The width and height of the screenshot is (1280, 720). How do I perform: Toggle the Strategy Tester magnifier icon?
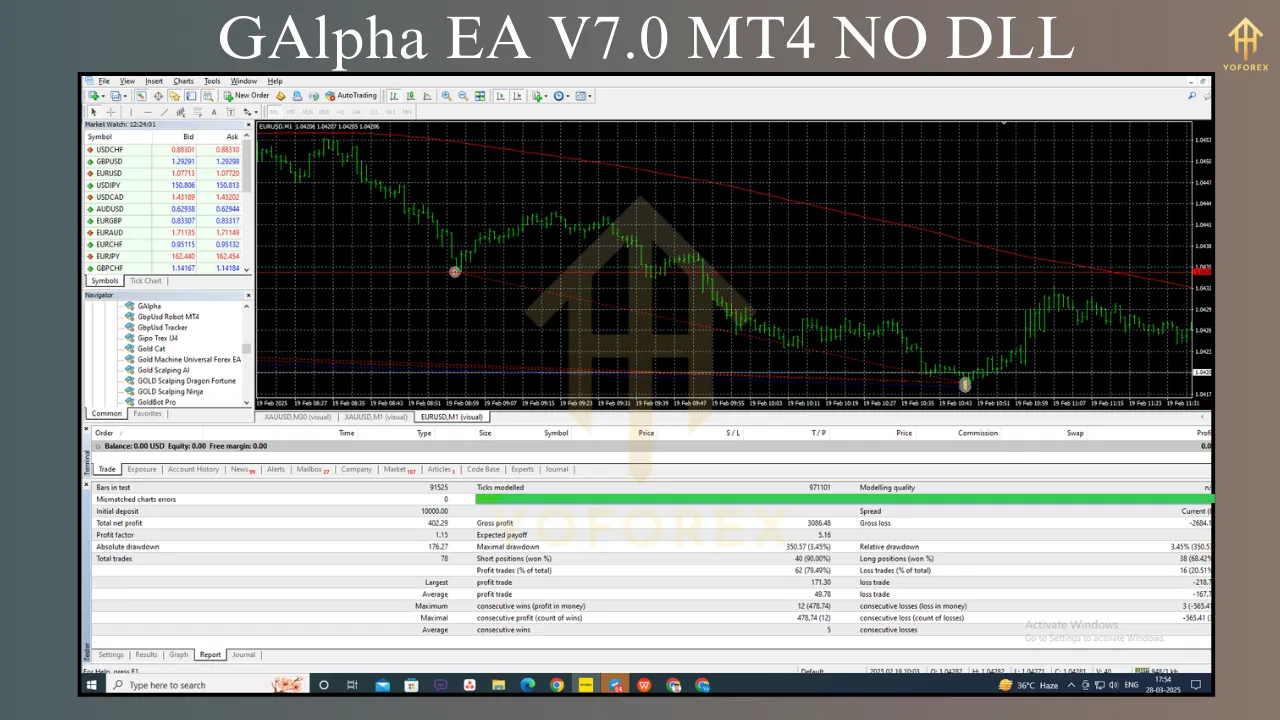pyautogui.click(x=208, y=96)
